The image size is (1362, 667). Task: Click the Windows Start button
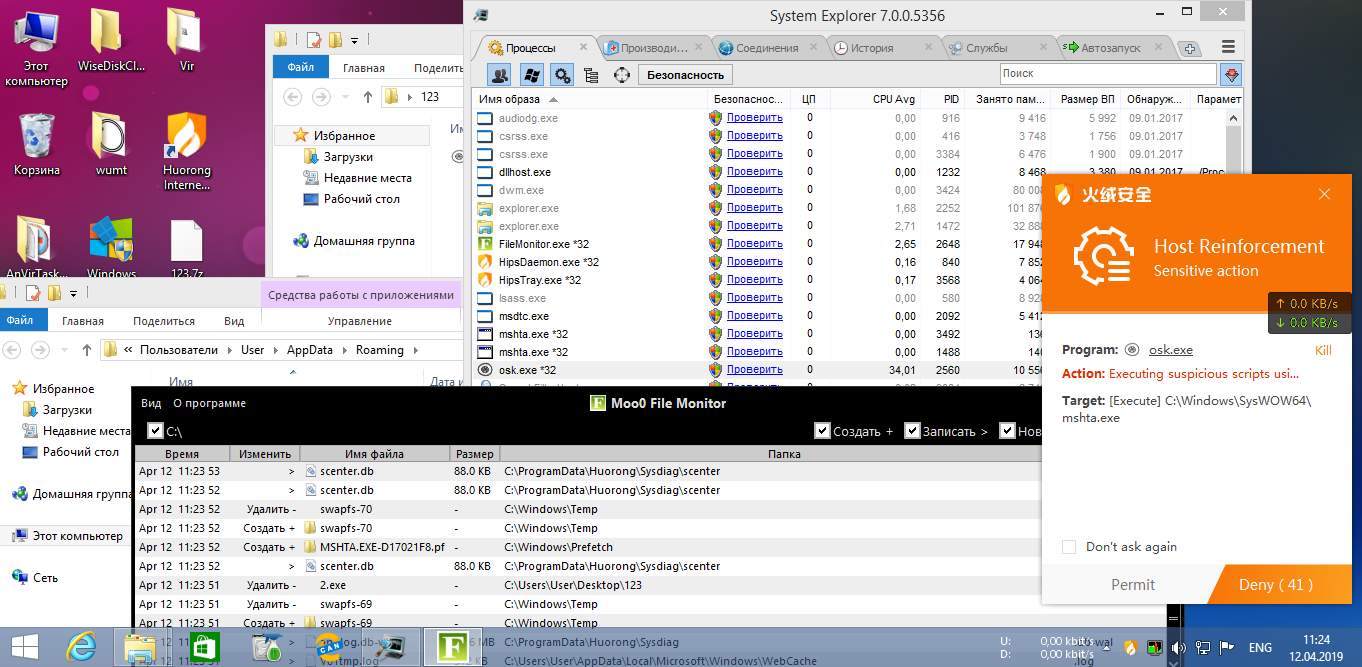coord(25,648)
